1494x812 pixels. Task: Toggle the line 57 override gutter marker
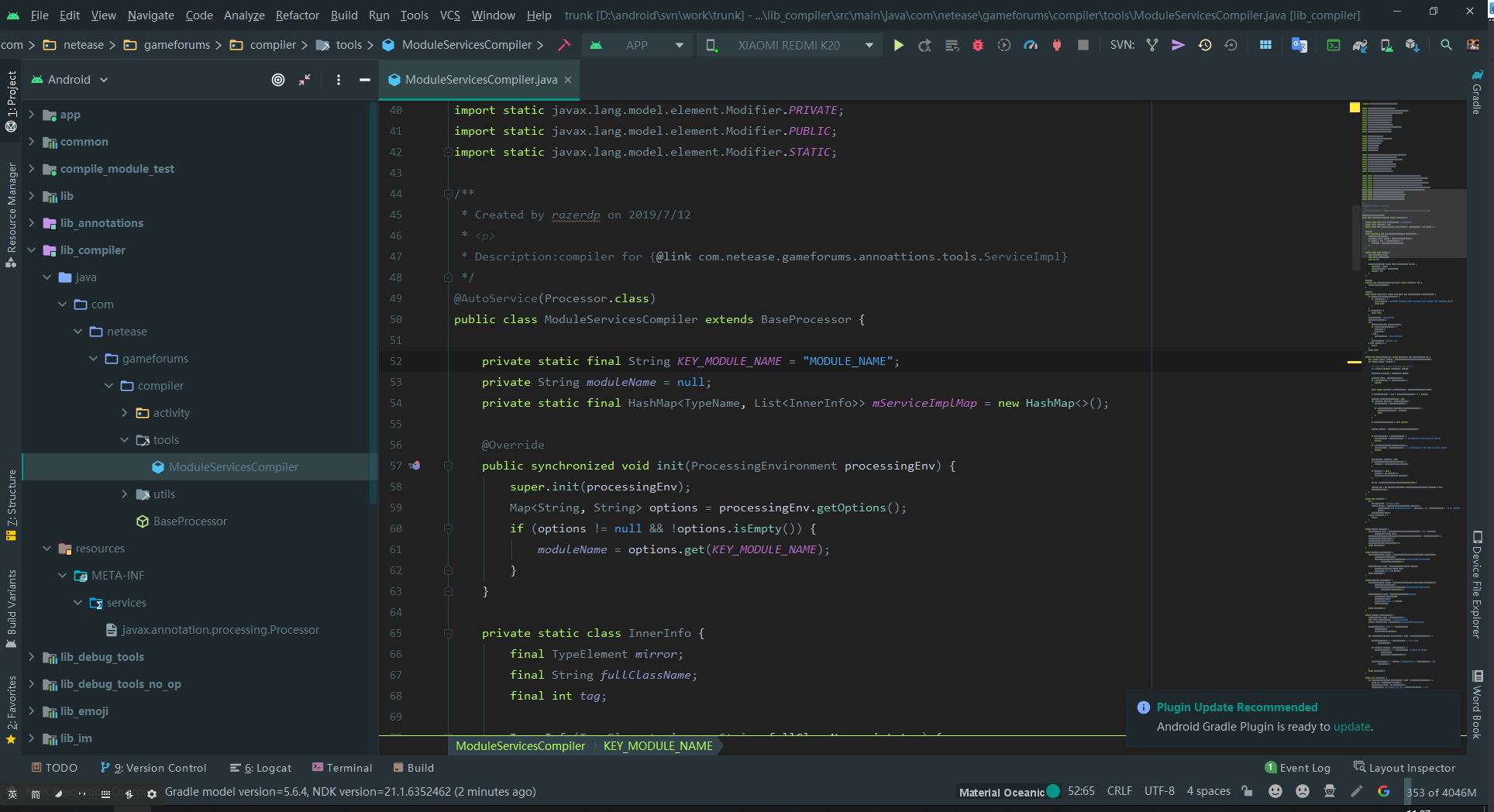click(x=415, y=466)
